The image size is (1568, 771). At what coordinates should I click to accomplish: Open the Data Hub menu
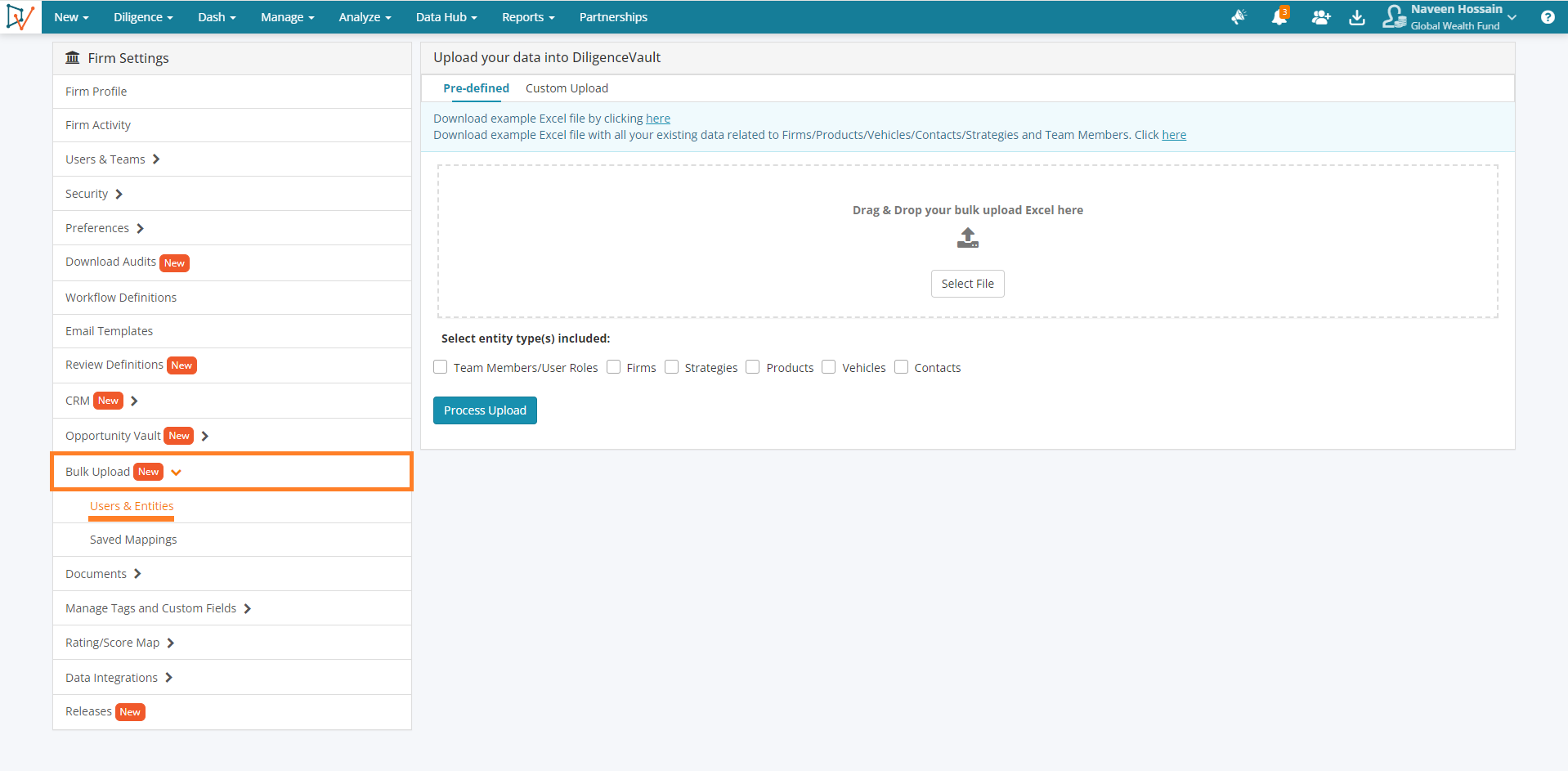point(446,17)
